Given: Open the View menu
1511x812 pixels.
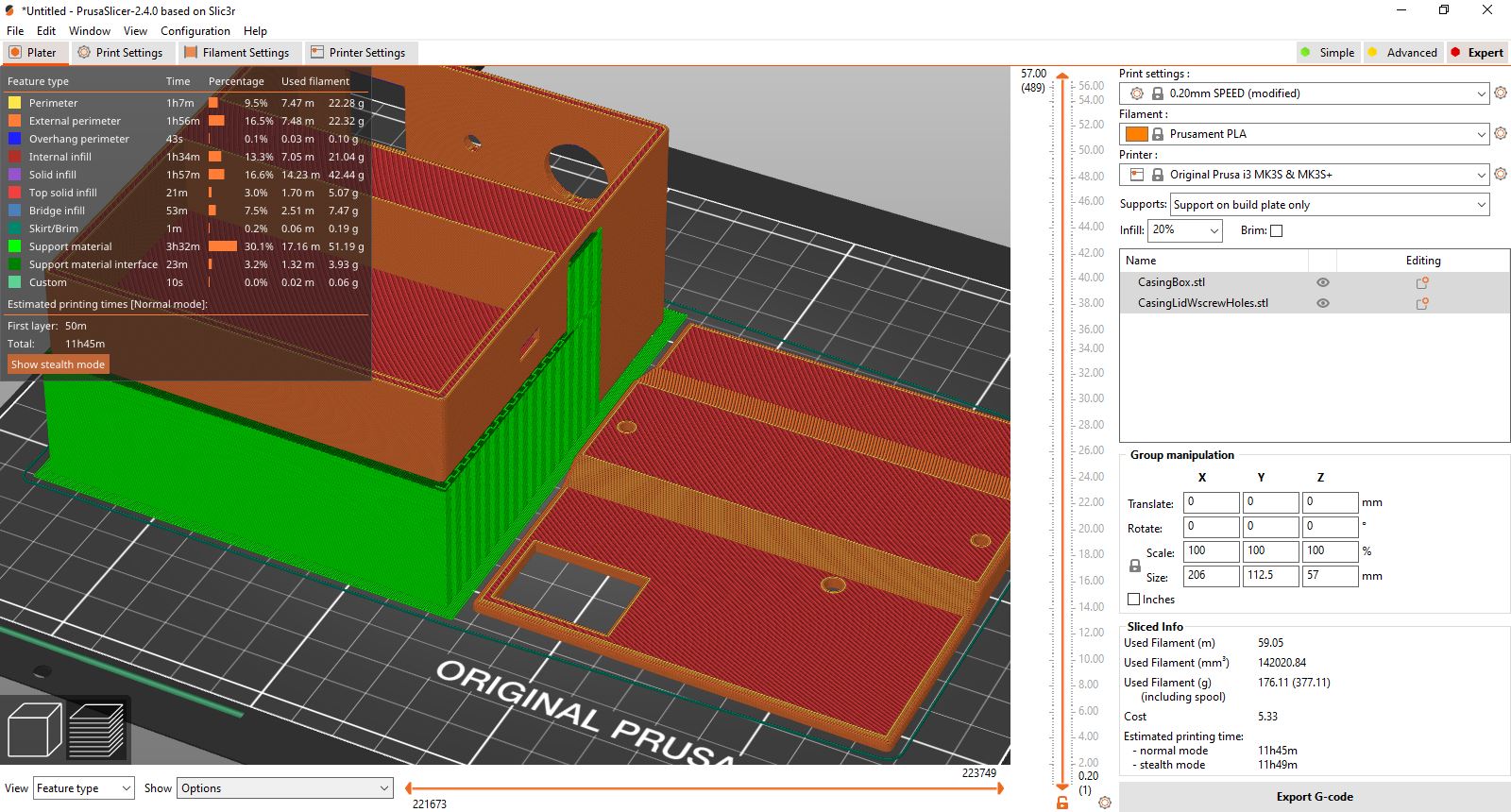Looking at the screenshot, I should 135,31.
